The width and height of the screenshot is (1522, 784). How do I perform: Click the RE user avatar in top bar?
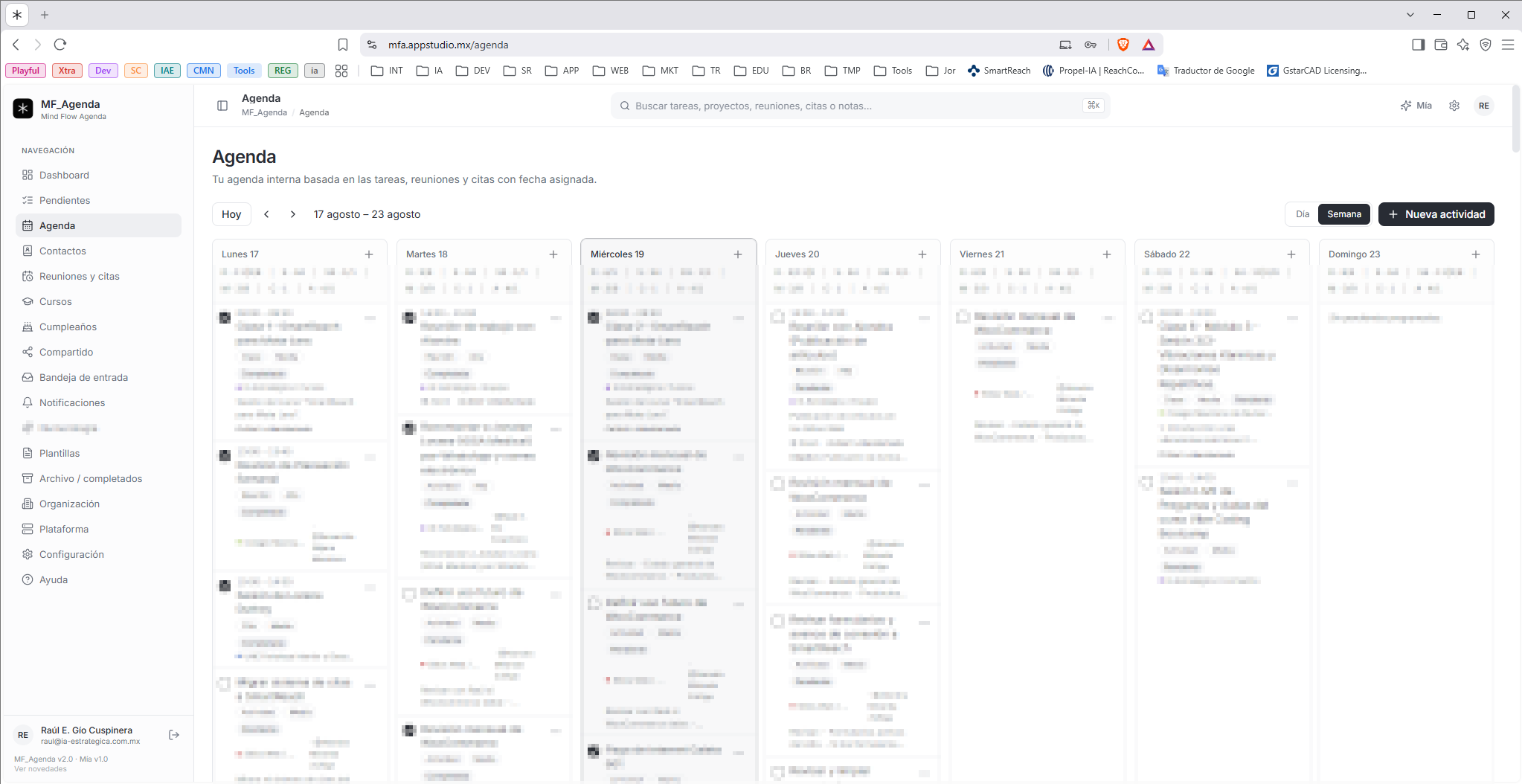[1484, 106]
